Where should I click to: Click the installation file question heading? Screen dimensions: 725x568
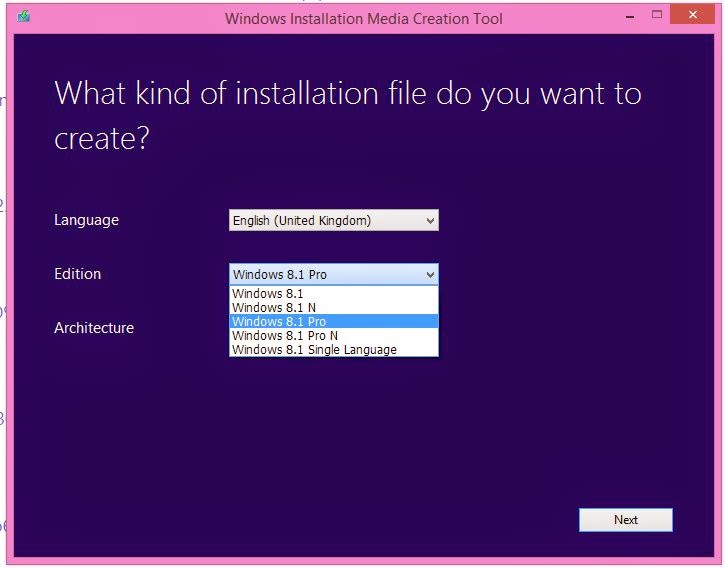click(x=348, y=116)
